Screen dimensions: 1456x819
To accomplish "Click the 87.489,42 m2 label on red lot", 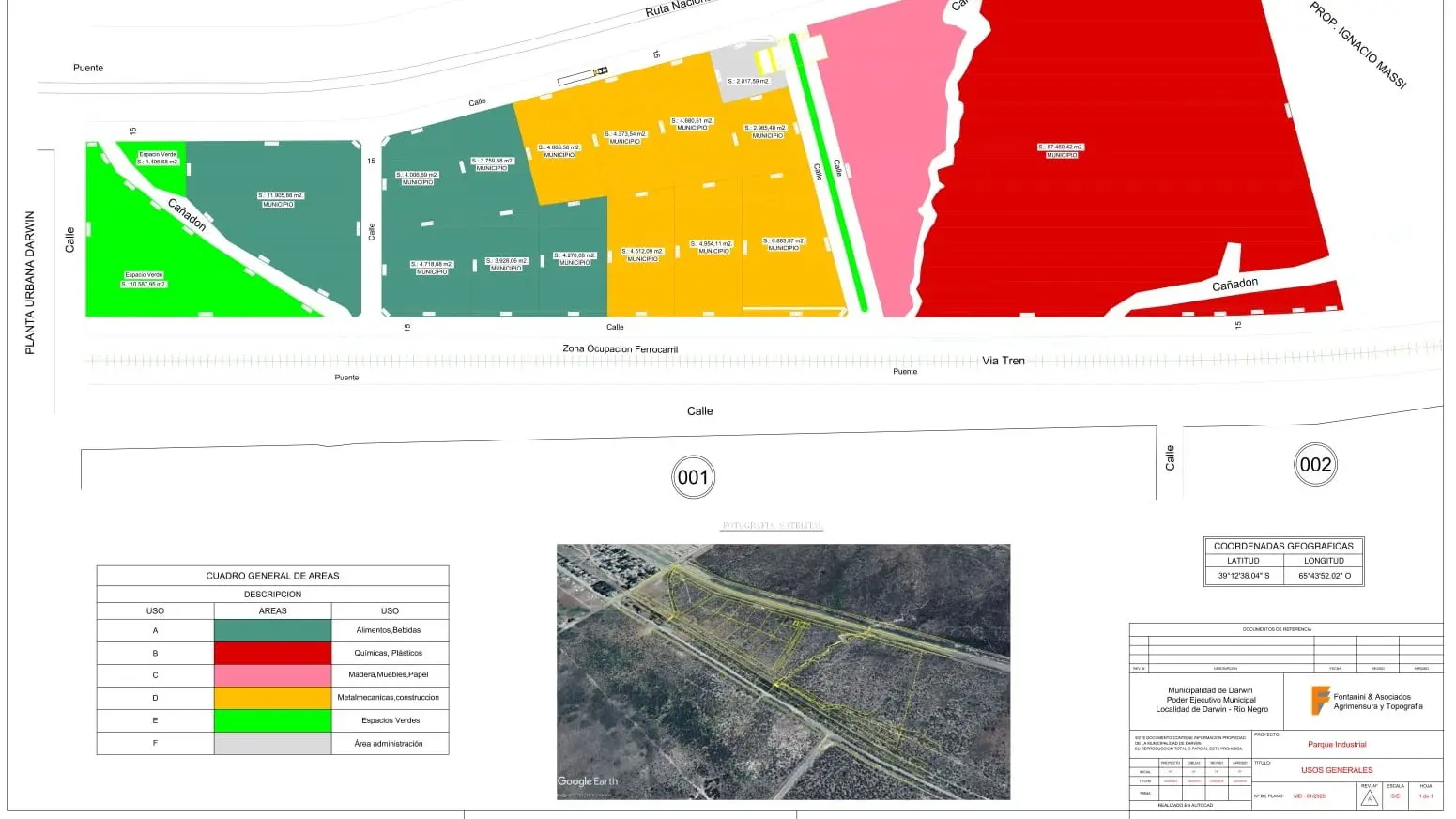I will tap(1061, 147).
